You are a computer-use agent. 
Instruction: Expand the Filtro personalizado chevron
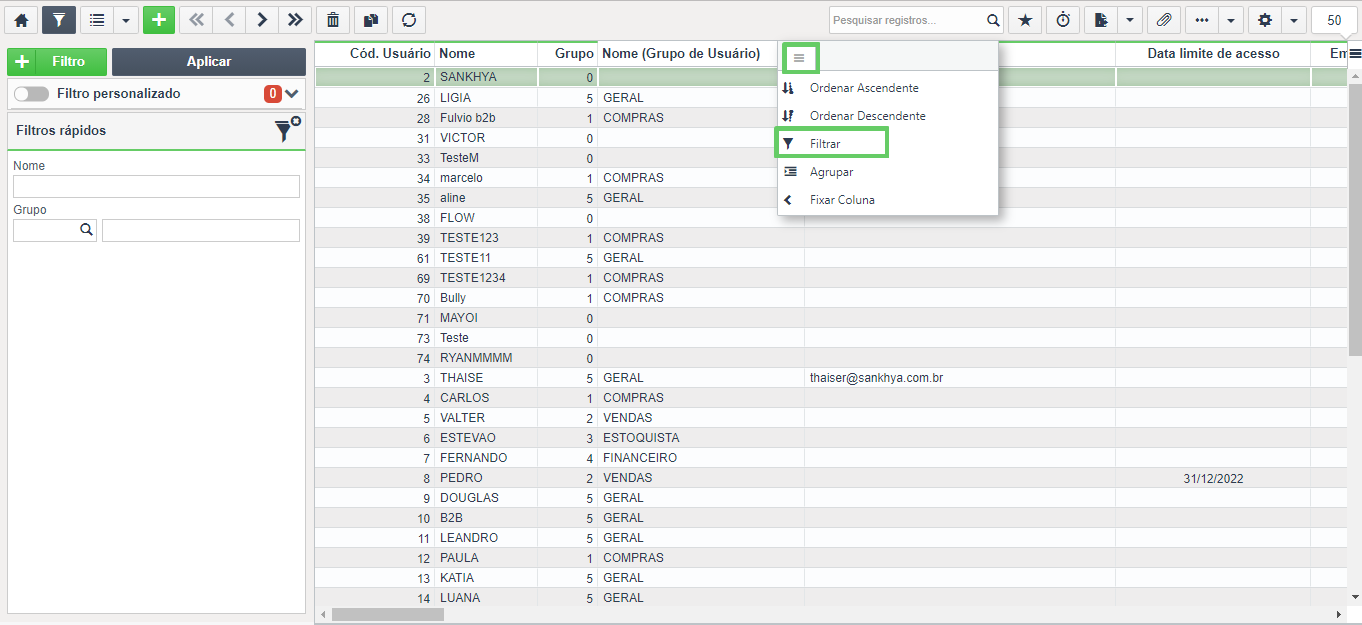[292, 94]
